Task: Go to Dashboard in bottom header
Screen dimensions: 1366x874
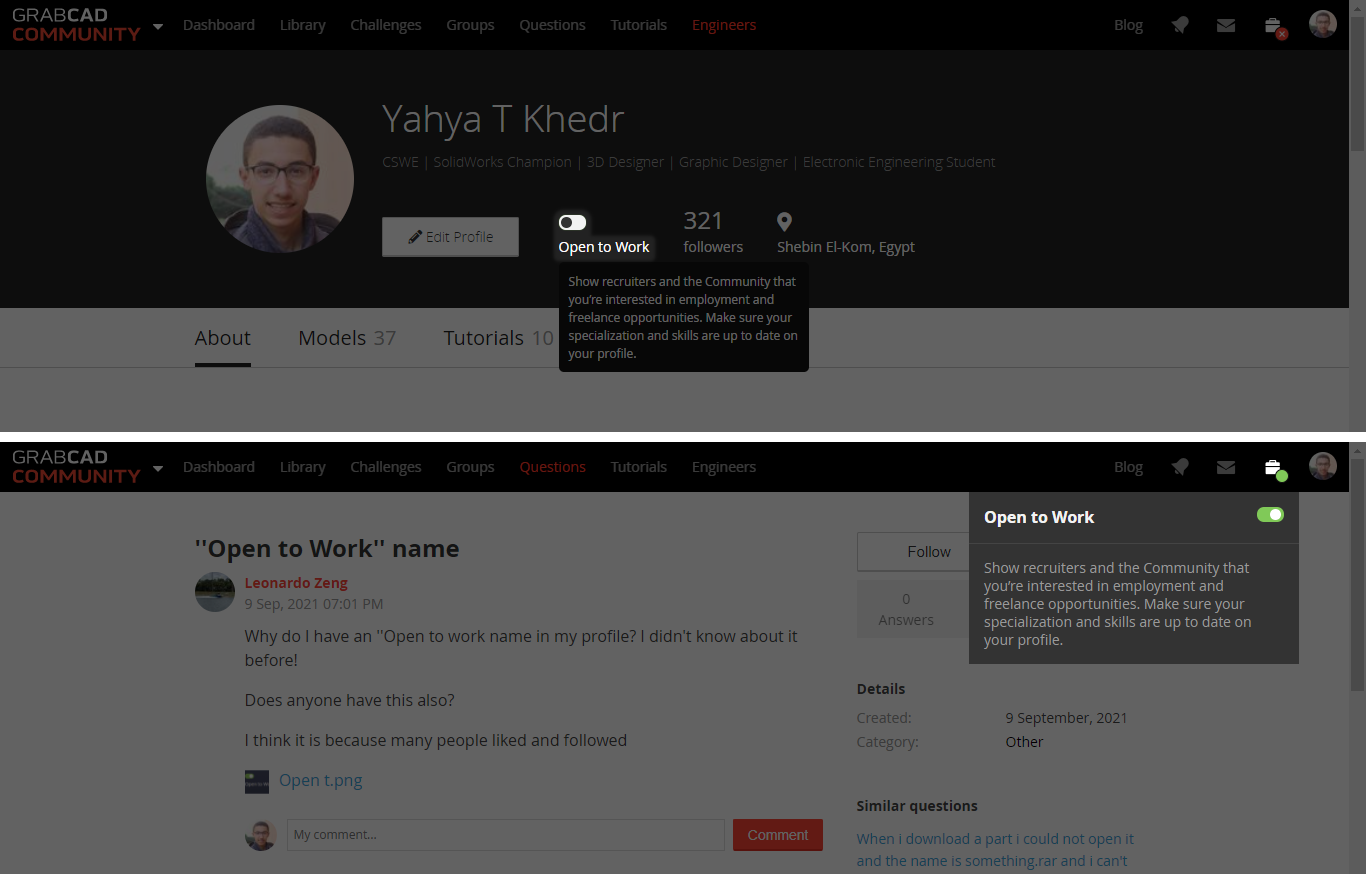Action: [x=219, y=467]
